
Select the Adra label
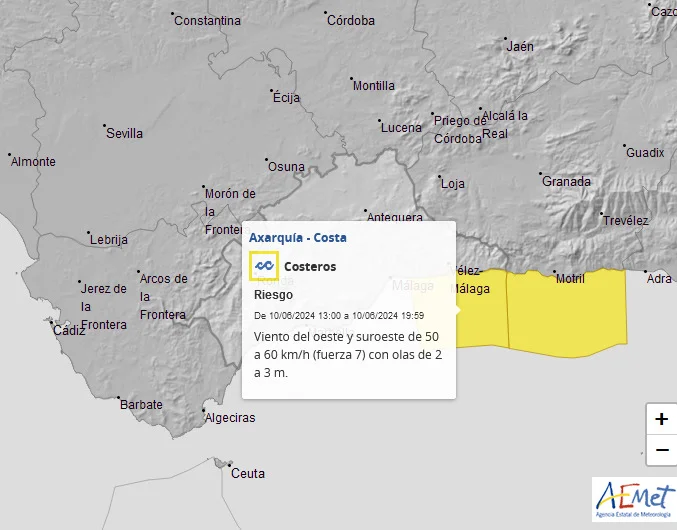click(659, 279)
